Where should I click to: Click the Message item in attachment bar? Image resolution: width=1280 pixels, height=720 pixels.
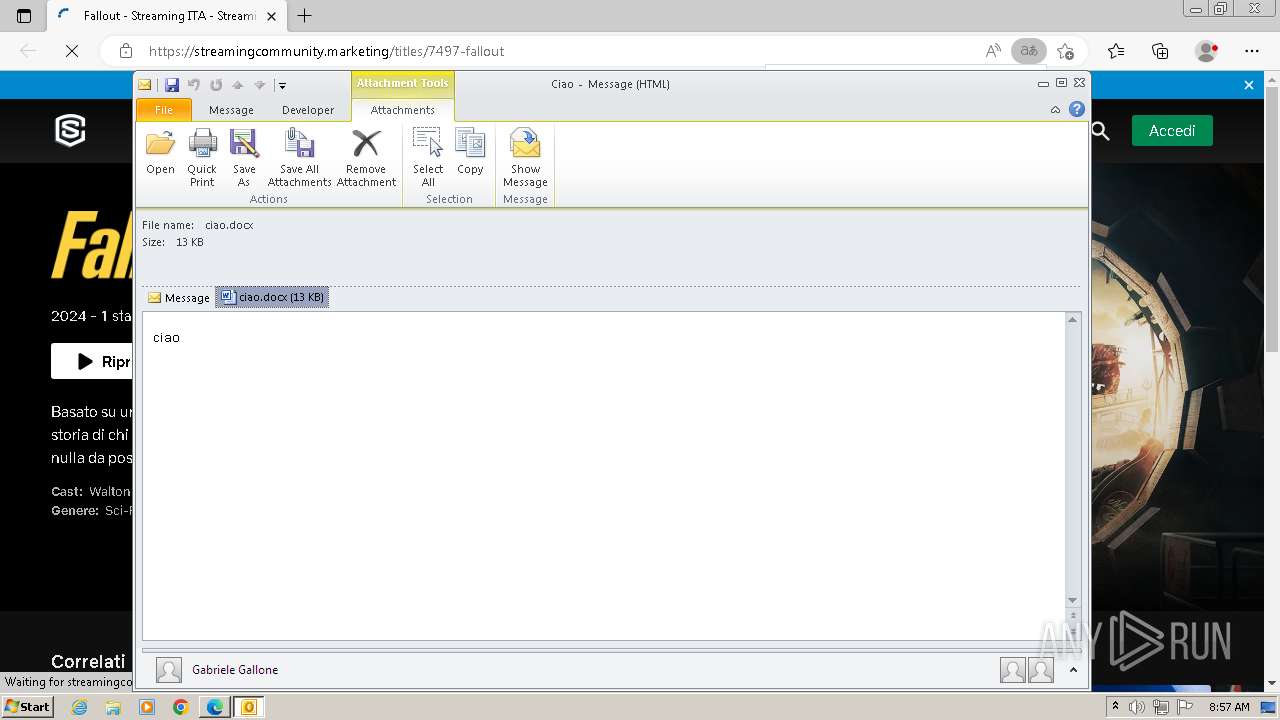[179, 297]
